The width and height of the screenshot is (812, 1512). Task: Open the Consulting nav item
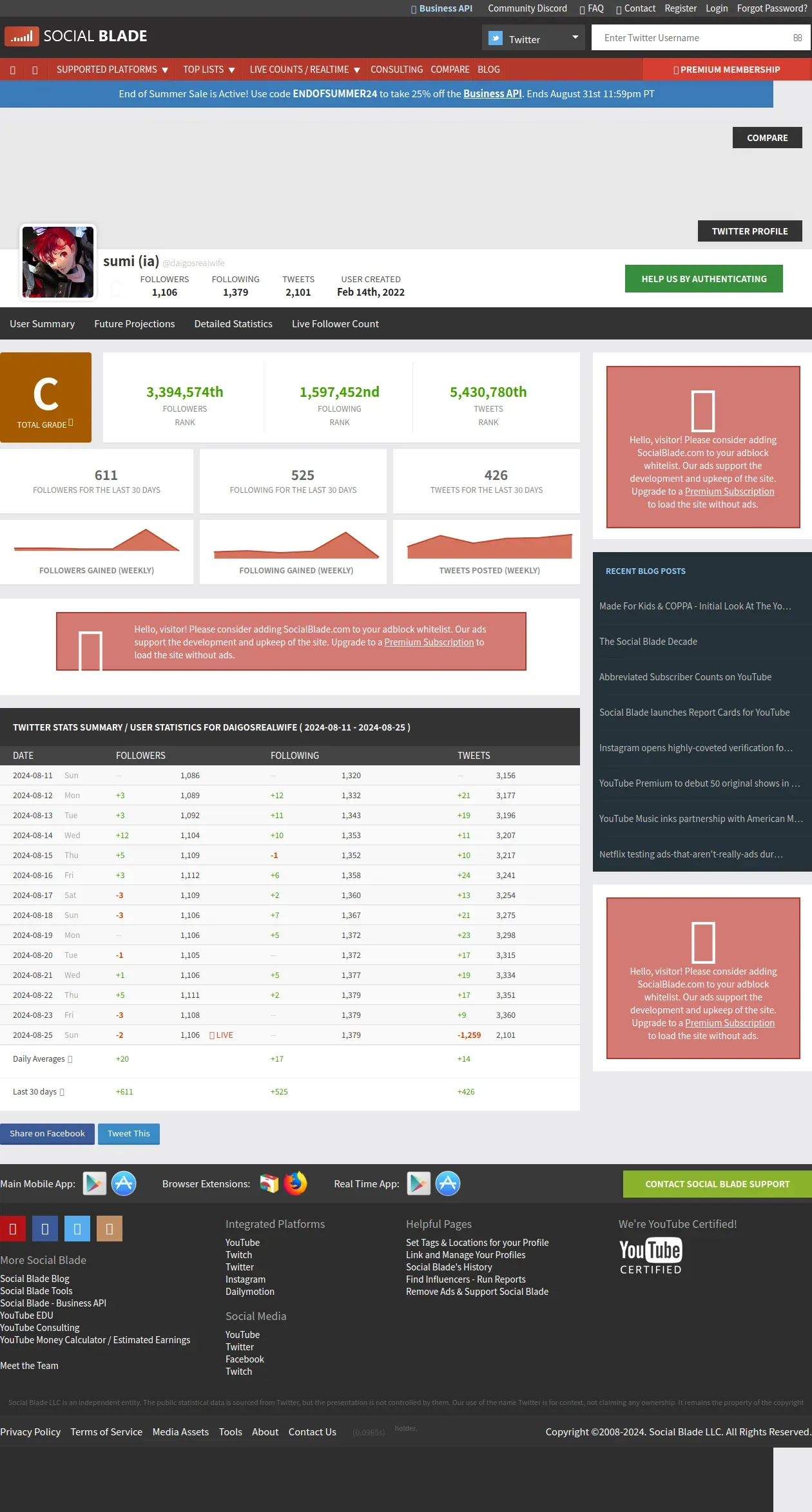(x=396, y=70)
